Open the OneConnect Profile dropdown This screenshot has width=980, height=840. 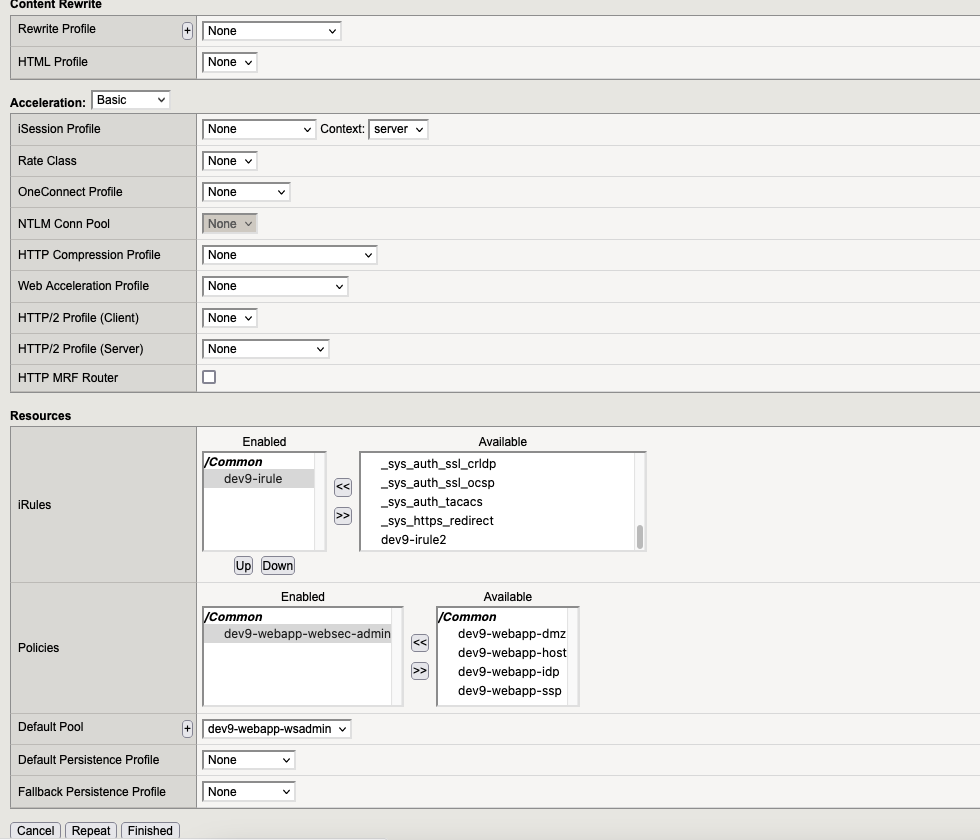[246, 192]
